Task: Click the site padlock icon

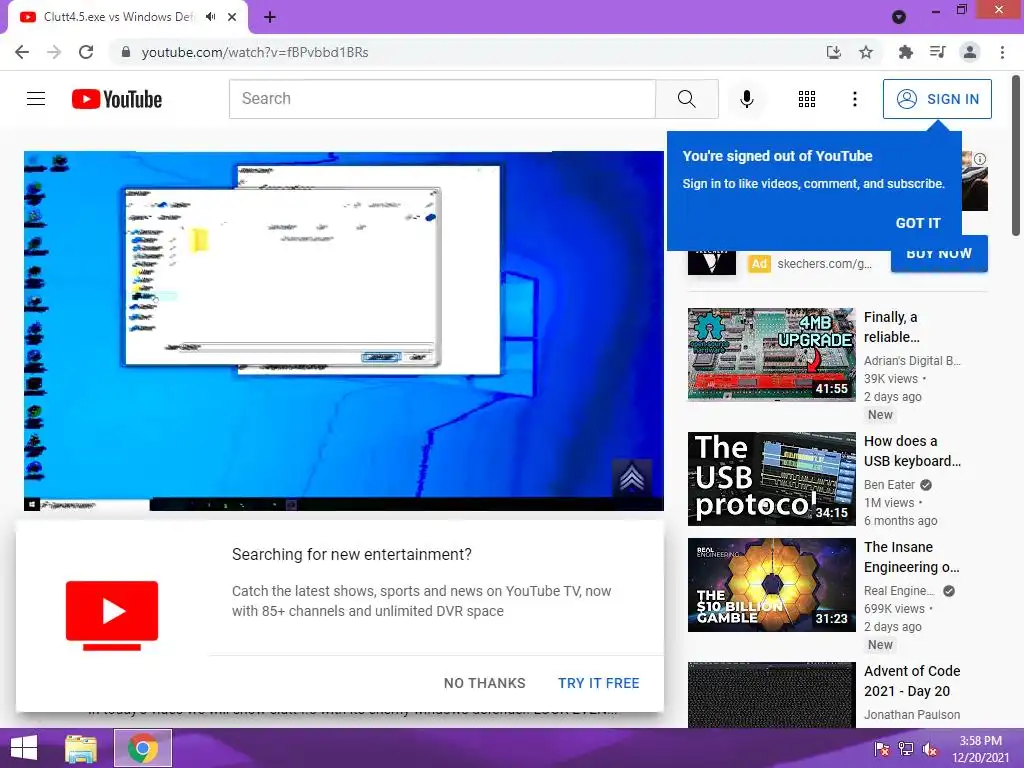Action: pyautogui.click(x=126, y=52)
